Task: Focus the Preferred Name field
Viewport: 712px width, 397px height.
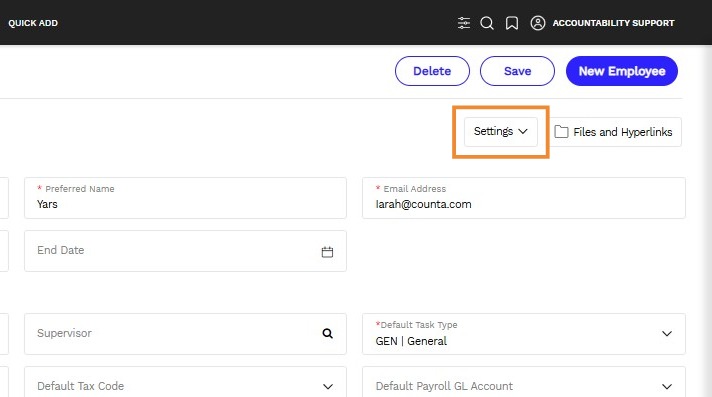Action: tap(185, 198)
